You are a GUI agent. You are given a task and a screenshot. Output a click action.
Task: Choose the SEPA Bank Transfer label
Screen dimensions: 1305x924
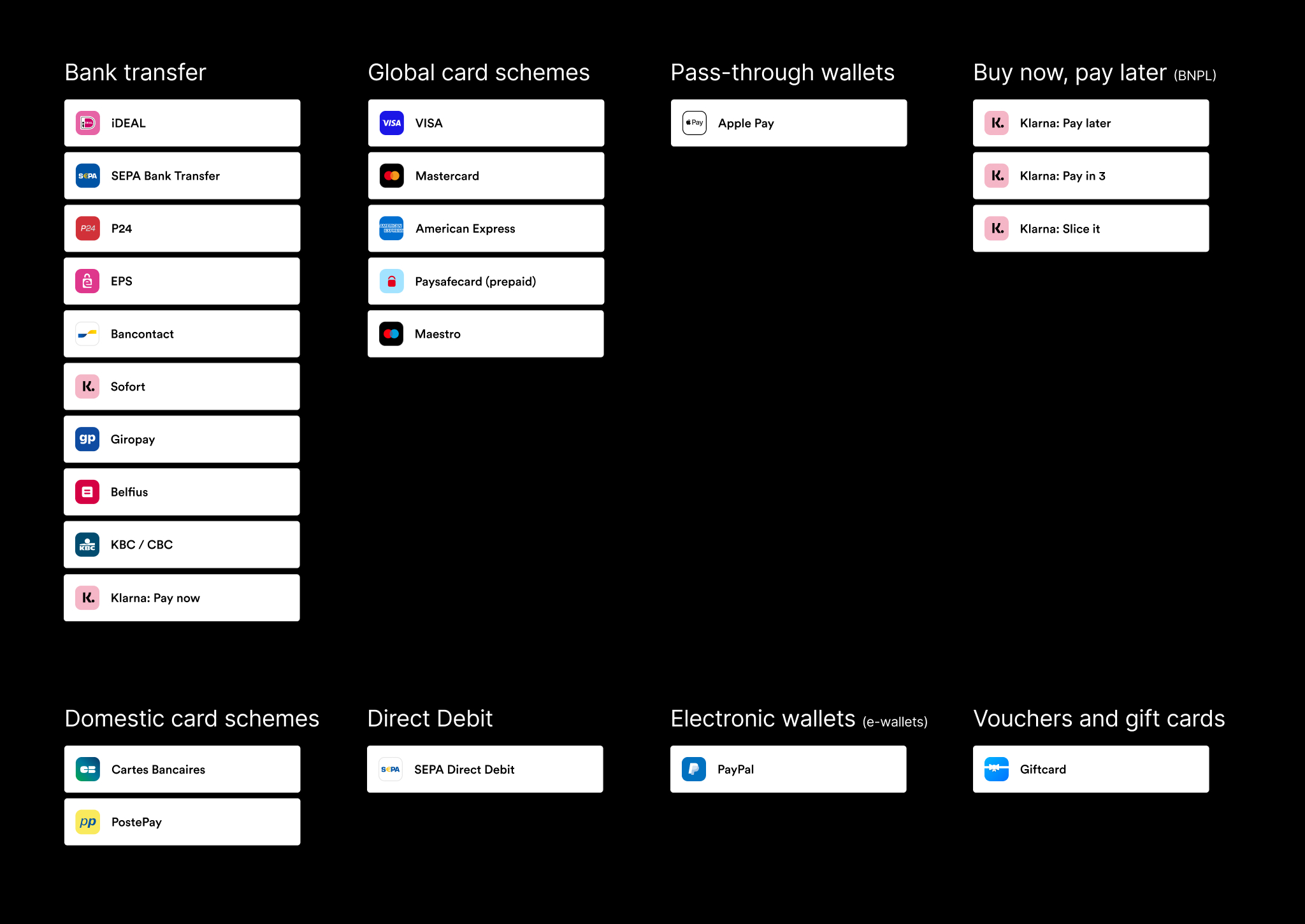coord(166,176)
